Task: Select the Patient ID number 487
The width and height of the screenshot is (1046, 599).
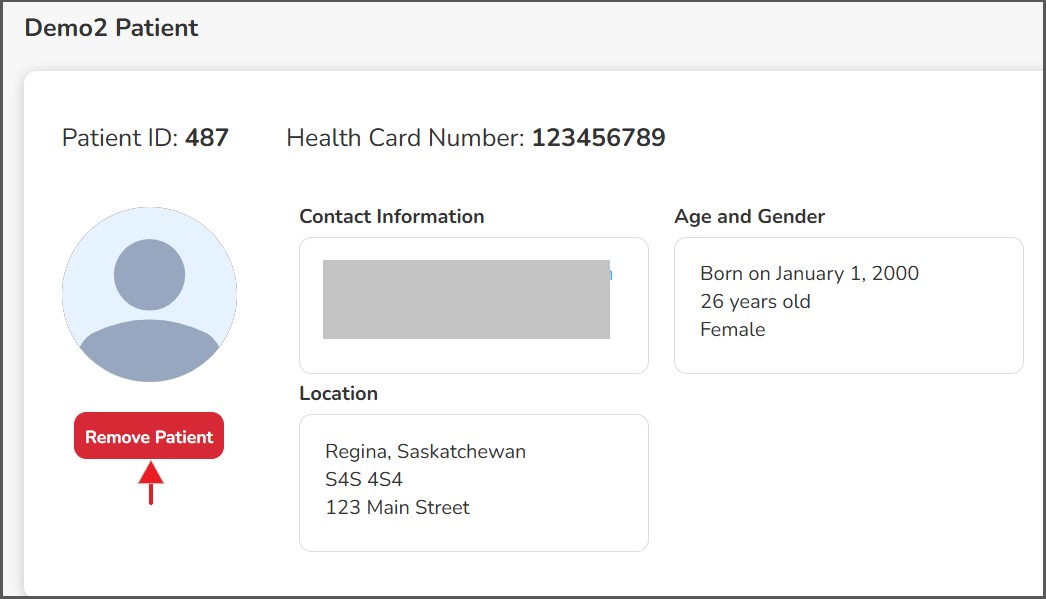Action: click(207, 137)
